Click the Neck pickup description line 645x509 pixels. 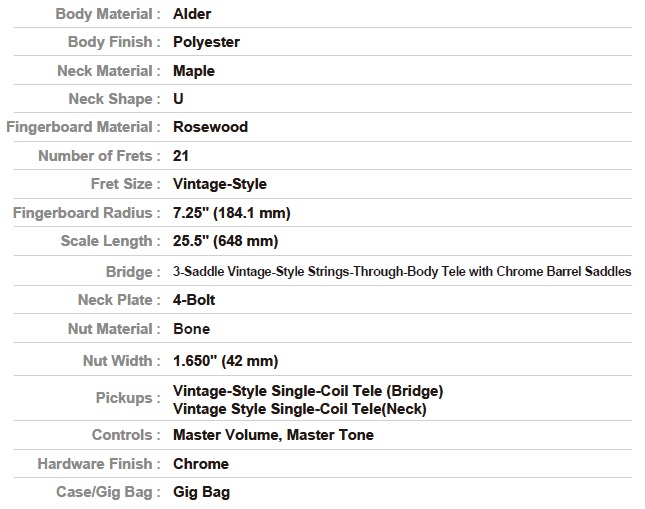tap(300, 409)
